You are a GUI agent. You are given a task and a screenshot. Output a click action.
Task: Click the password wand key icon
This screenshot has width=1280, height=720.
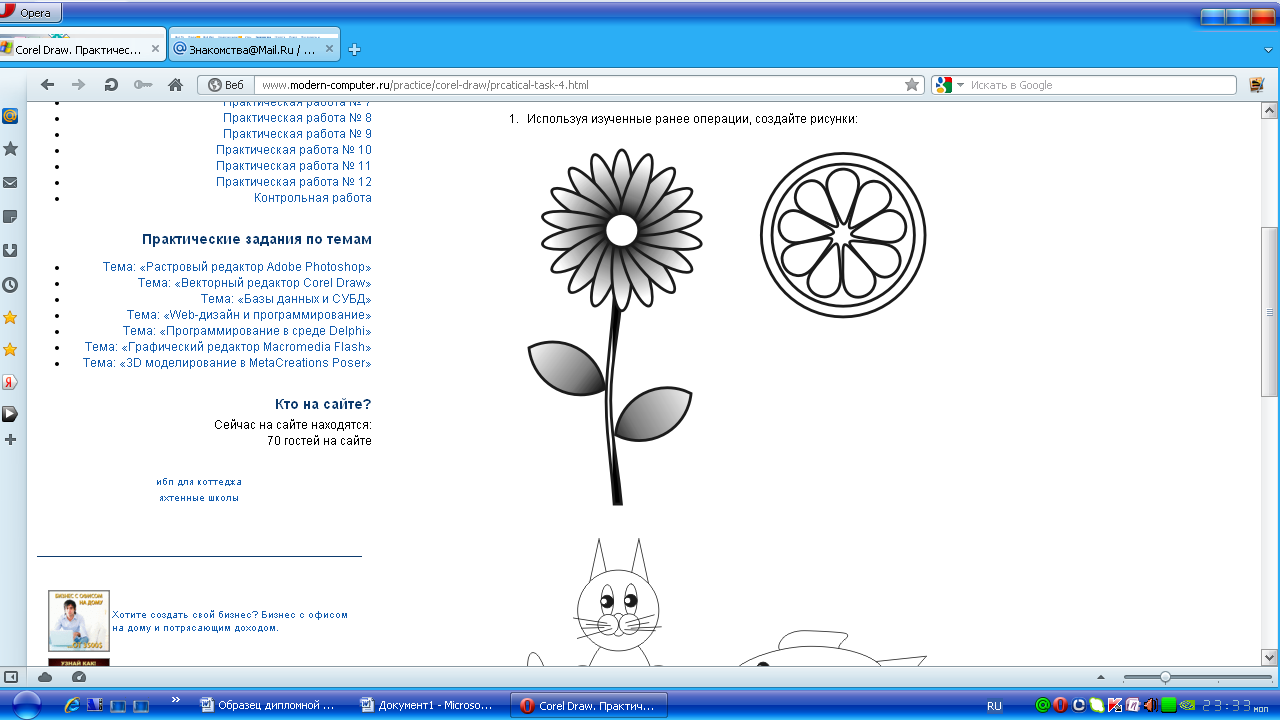point(143,85)
